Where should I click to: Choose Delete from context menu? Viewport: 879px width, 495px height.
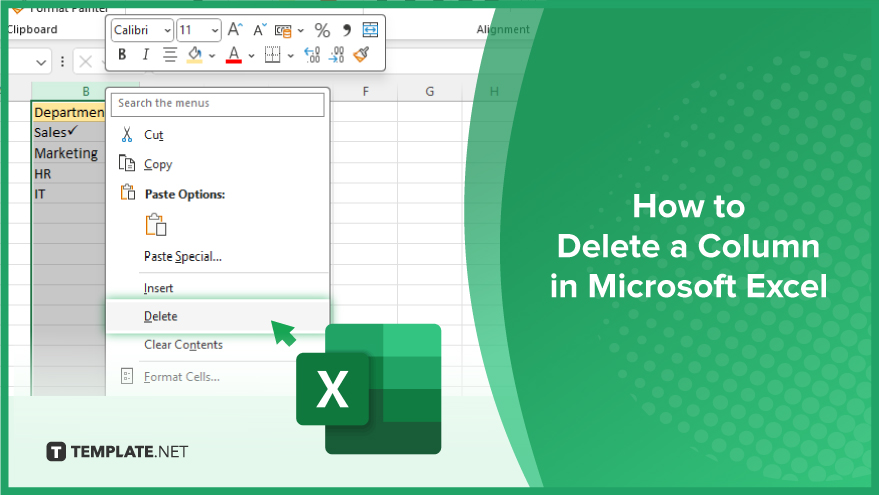218,316
